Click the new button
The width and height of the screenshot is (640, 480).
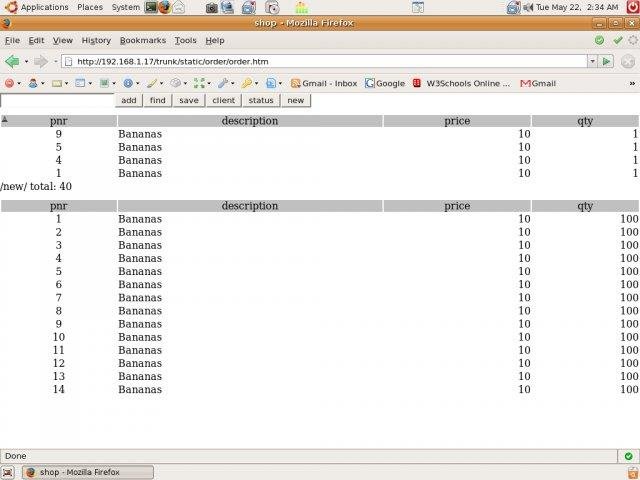click(296, 100)
